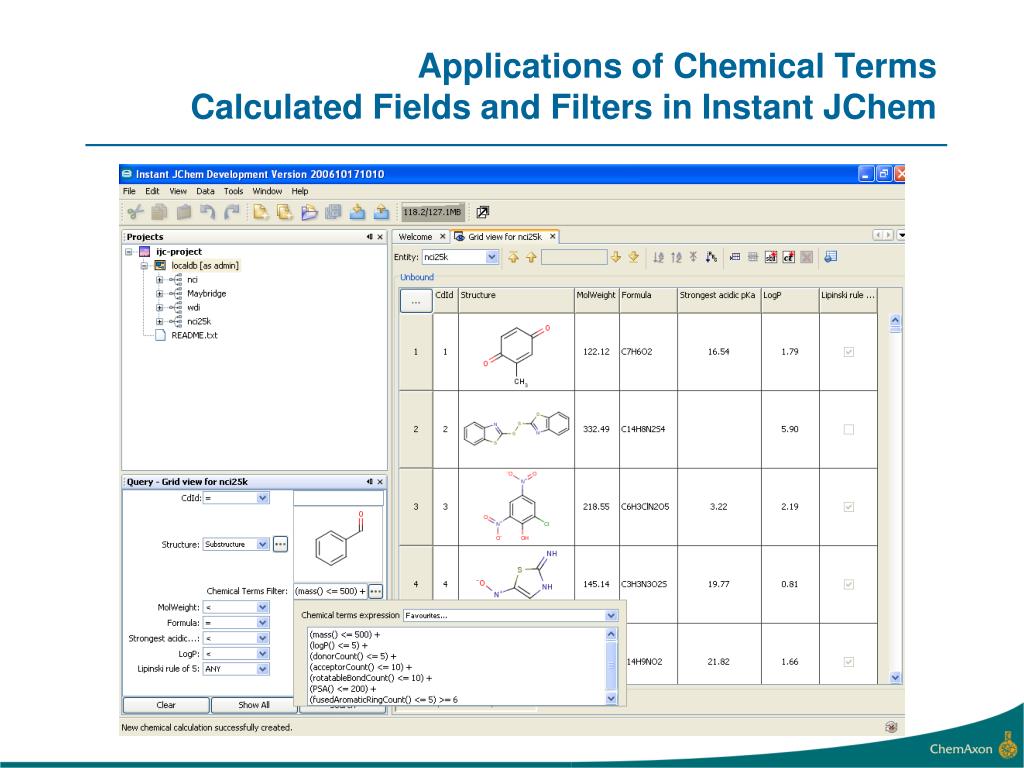Click the Save All toolbar icon

[333, 212]
